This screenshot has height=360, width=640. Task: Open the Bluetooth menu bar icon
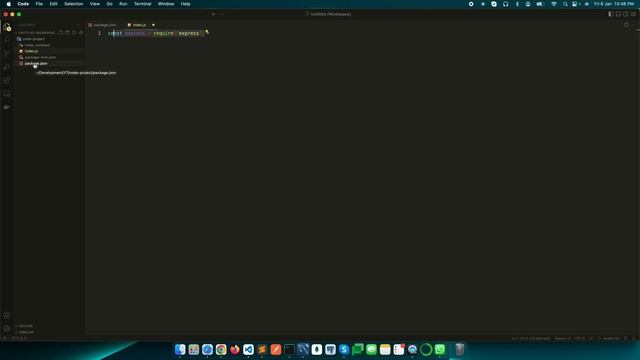coord(517,4)
